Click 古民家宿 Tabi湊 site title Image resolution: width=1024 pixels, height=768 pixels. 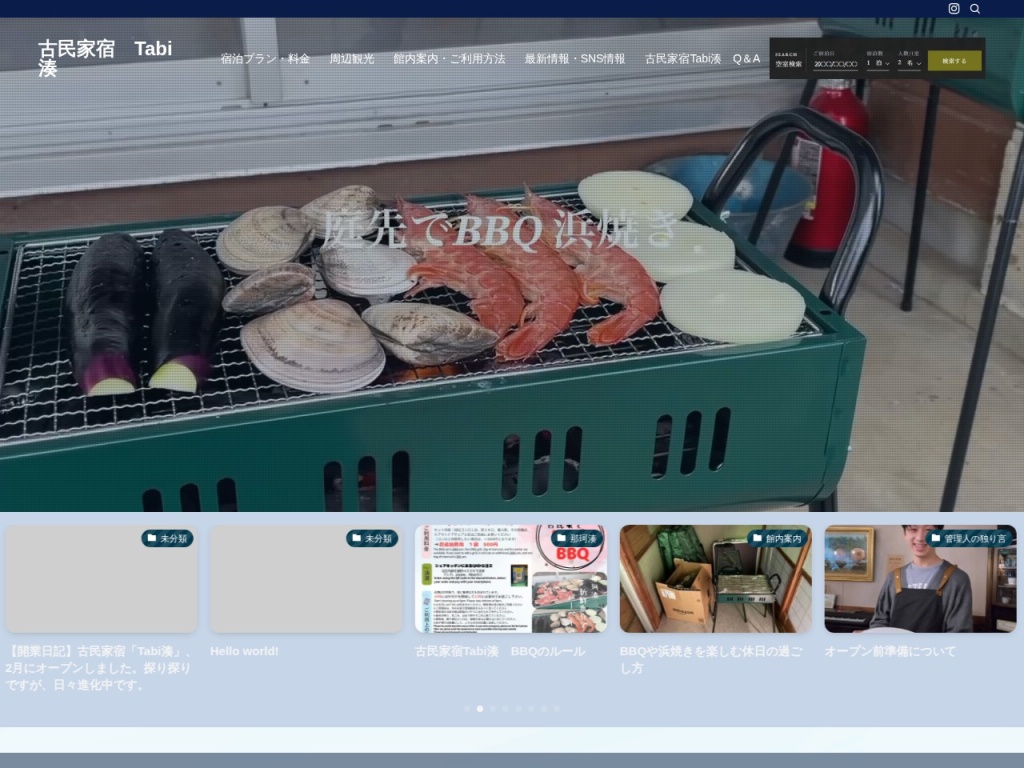pyautogui.click(x=105, y=58)
